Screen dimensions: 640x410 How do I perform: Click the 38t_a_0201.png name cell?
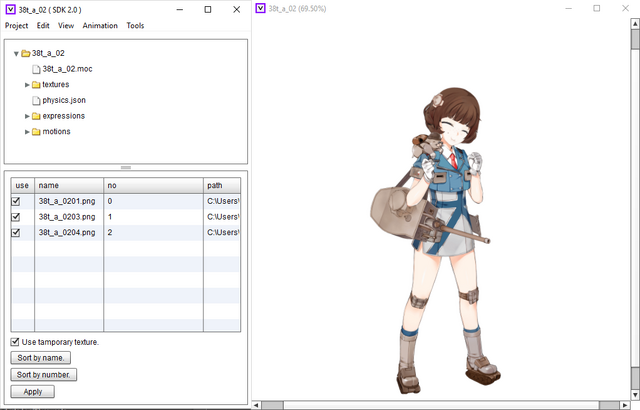click(69, 201)
